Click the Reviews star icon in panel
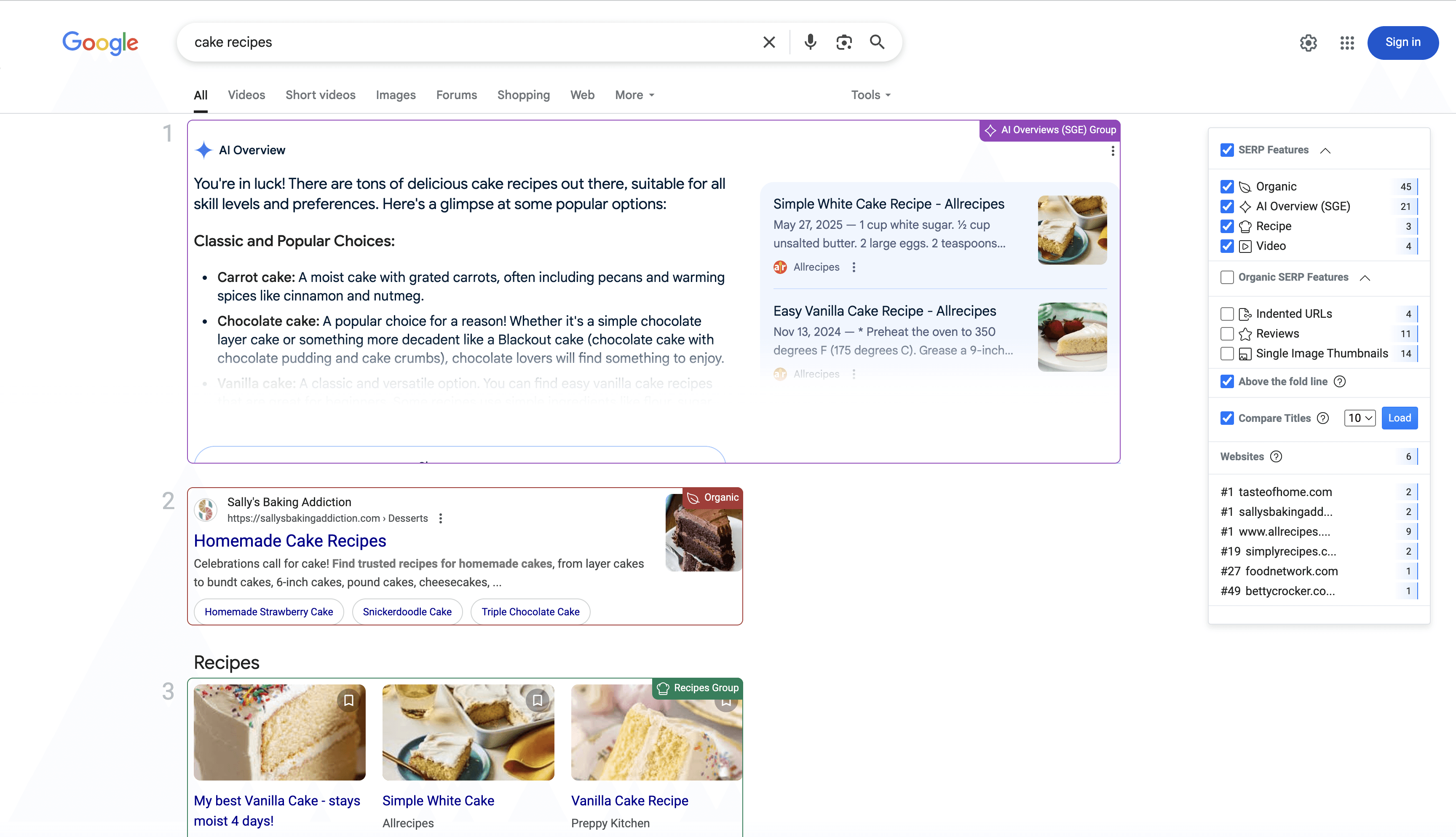 point(1245,333)
